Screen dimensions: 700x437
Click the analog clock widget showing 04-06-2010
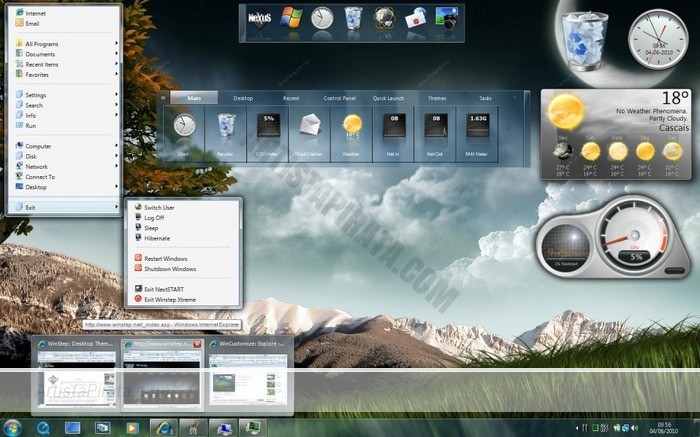[x=658, y=39]
